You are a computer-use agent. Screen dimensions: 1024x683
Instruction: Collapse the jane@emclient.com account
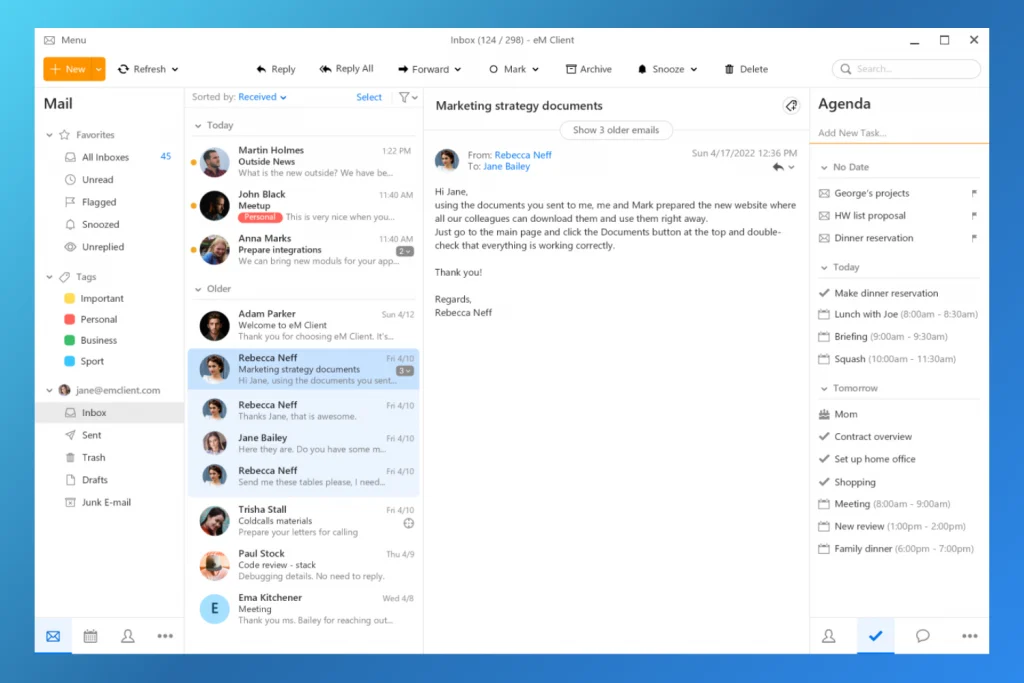coord(50,390)
